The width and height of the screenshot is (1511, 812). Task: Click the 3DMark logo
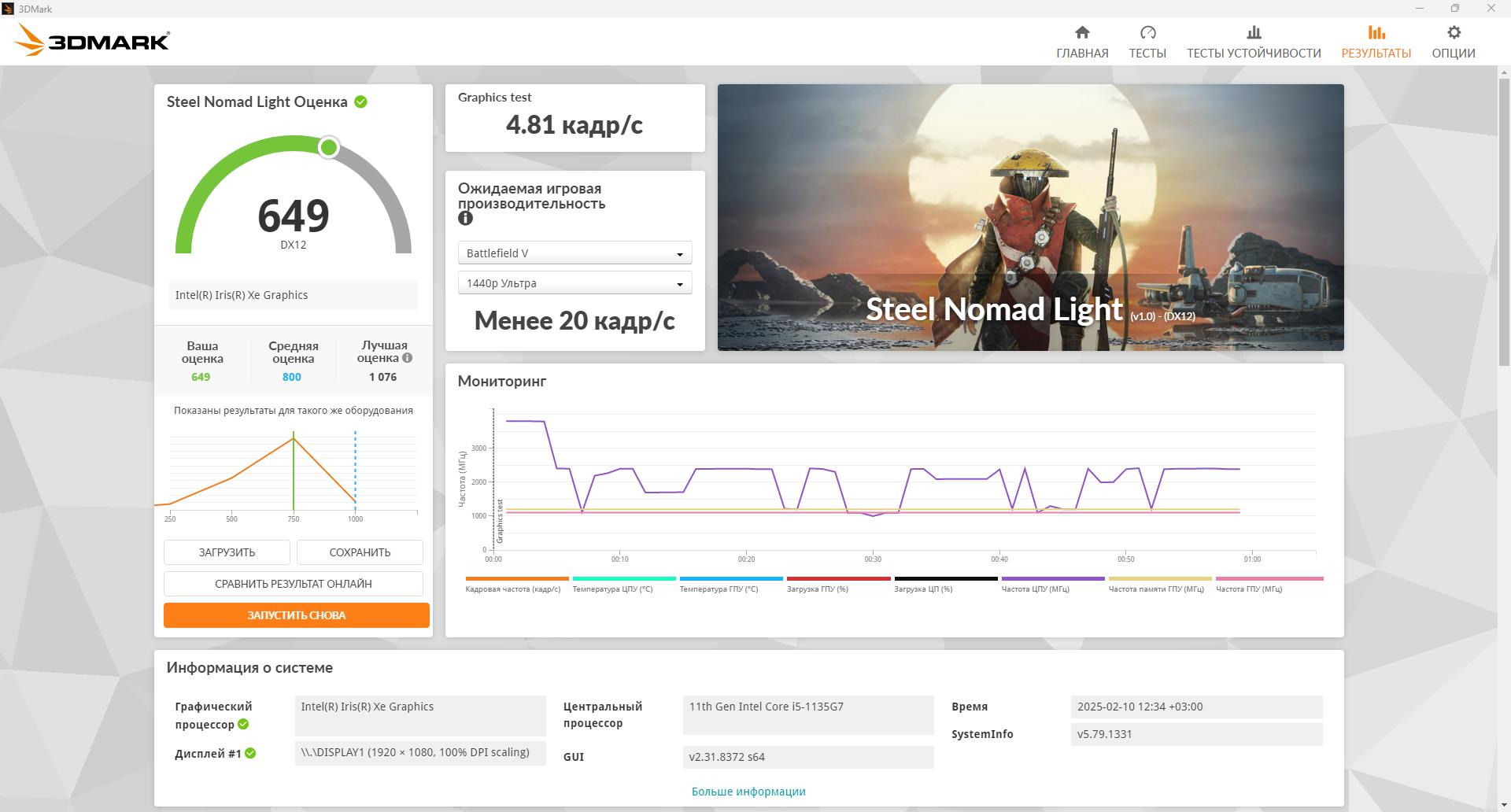pyautogui.click(x=92, y=40)
